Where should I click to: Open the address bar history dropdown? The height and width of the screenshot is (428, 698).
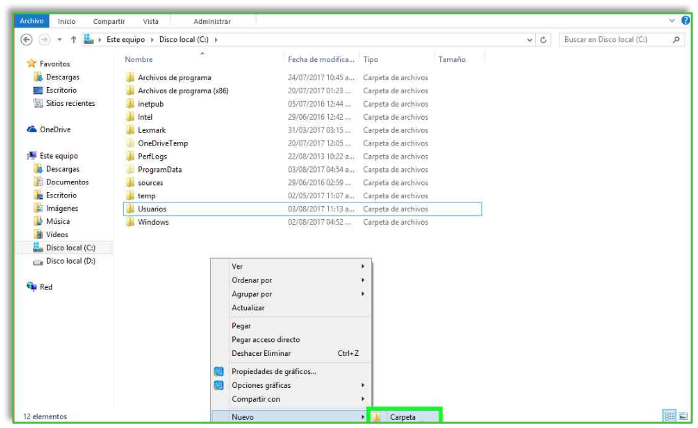tap(530, 40)
